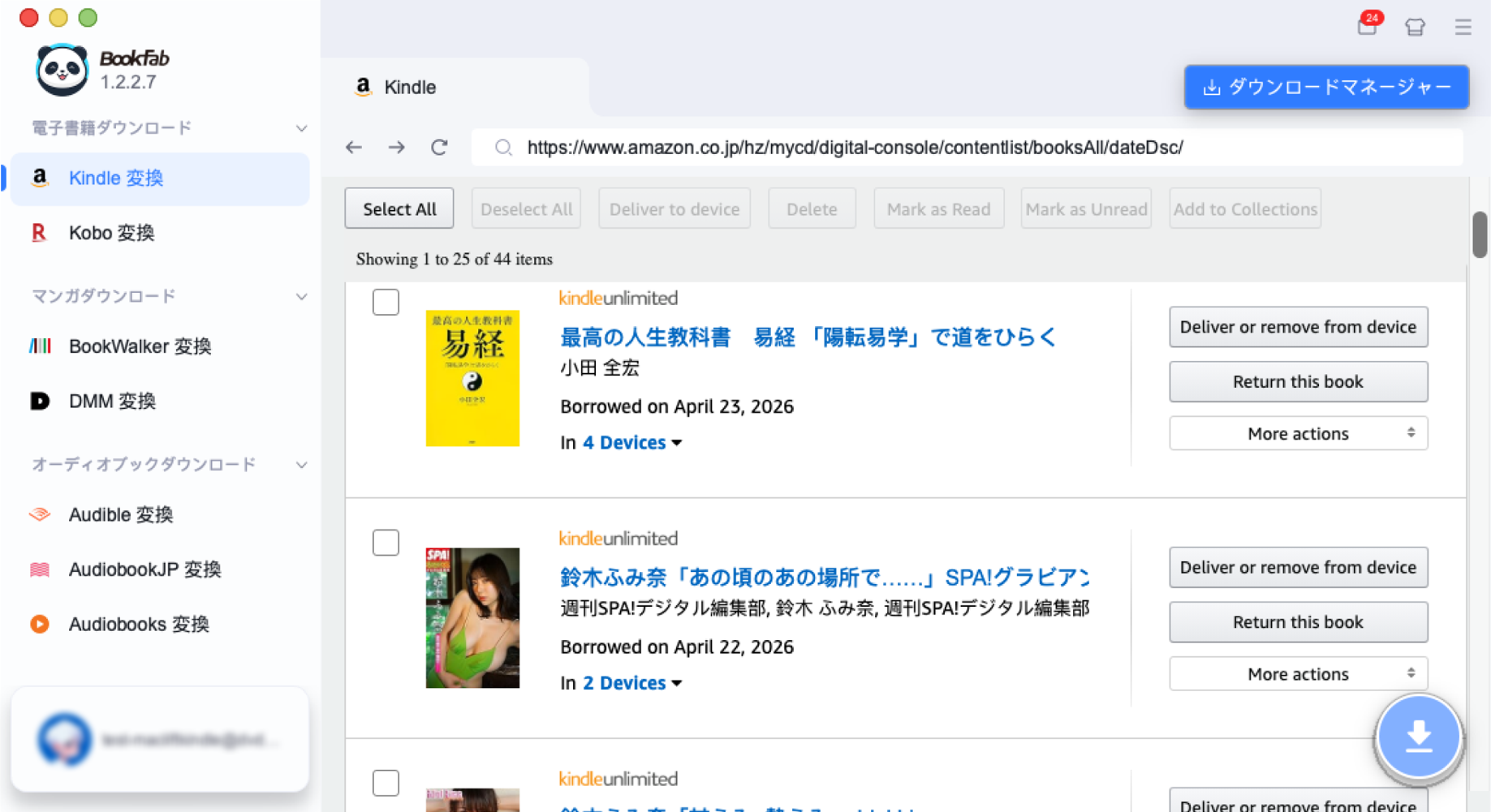Screen dimensions: 1491x812
Task: Click the Deselect All button
Action: pyautogui.click(x=526, y=208)
